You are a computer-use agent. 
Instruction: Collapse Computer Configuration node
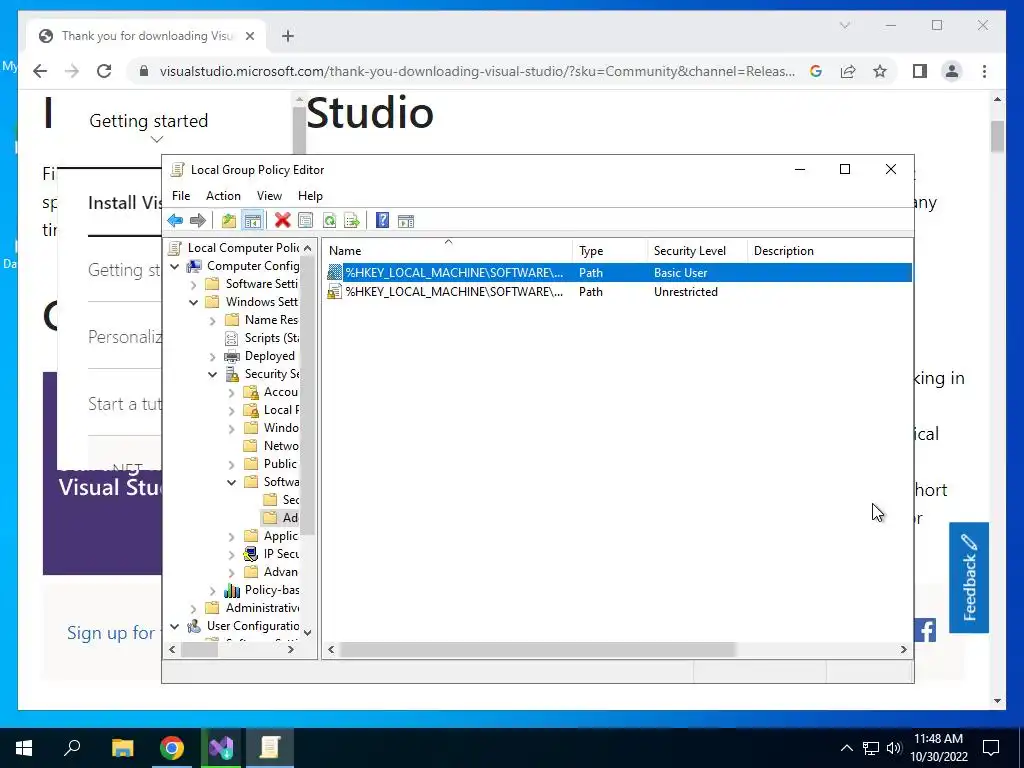tap(175, 266)
